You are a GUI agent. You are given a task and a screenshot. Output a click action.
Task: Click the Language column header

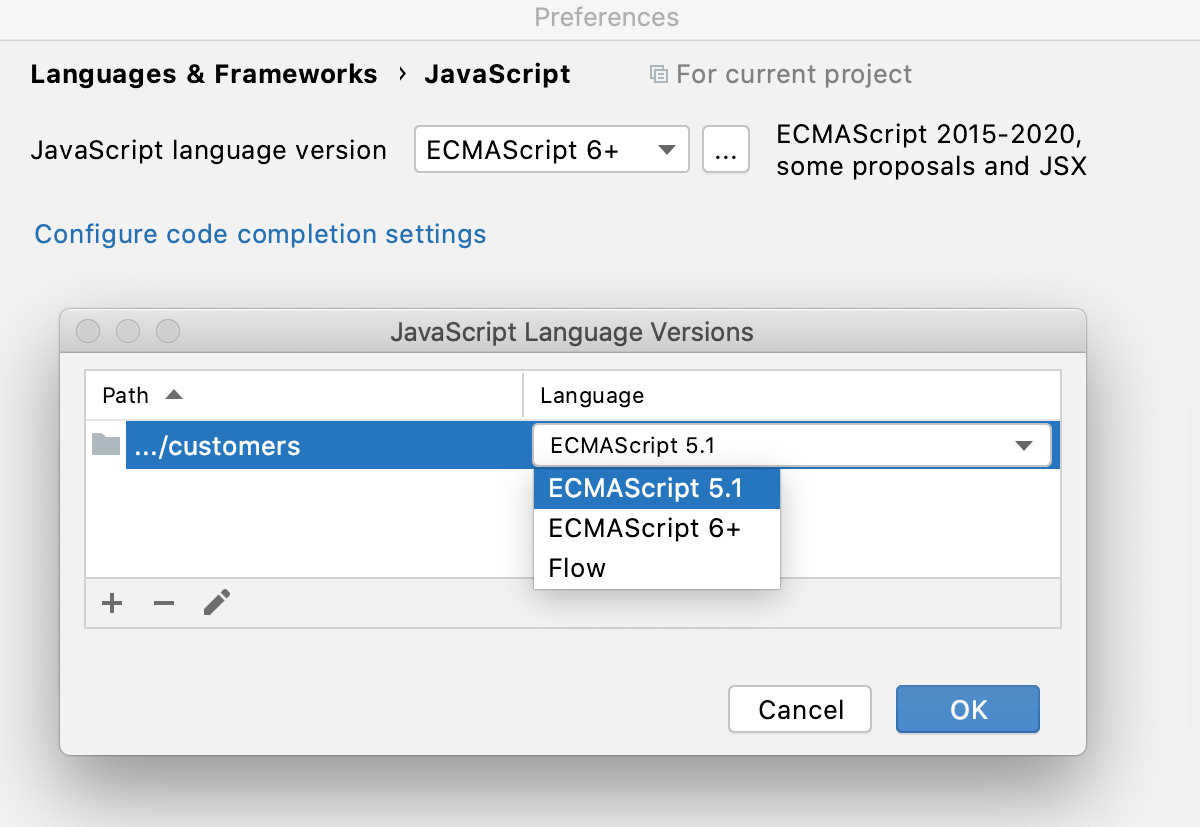pyautogui.click(x=592, y=395)
